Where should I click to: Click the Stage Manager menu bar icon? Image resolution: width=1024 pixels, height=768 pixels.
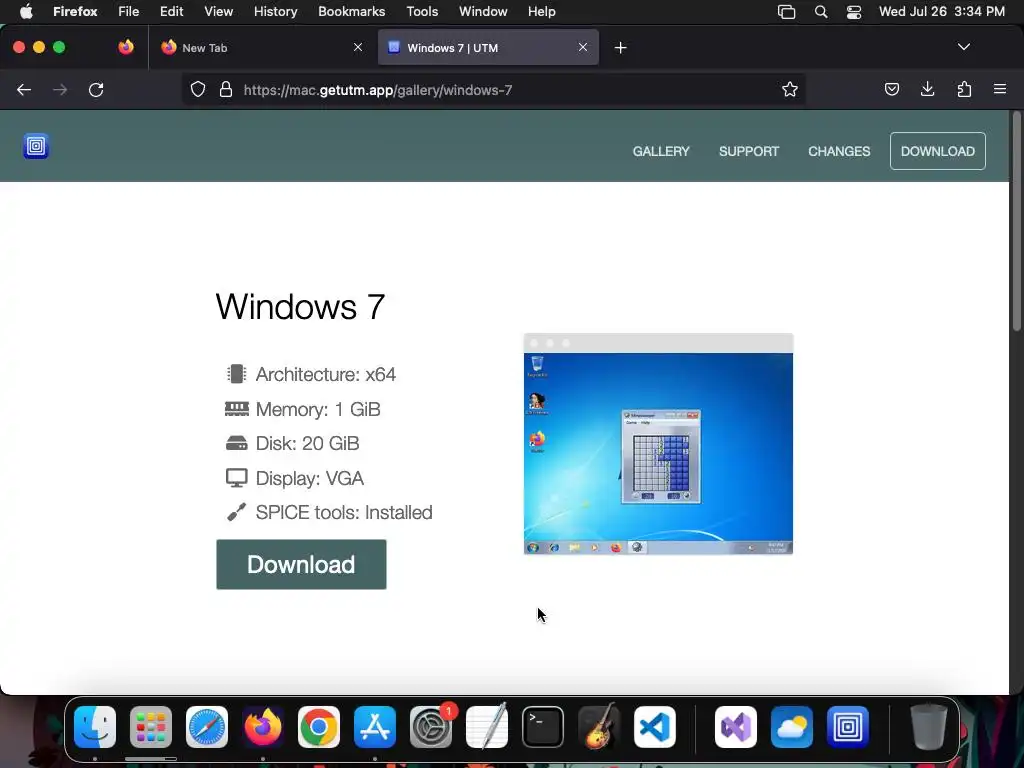[x=786, y=12]
